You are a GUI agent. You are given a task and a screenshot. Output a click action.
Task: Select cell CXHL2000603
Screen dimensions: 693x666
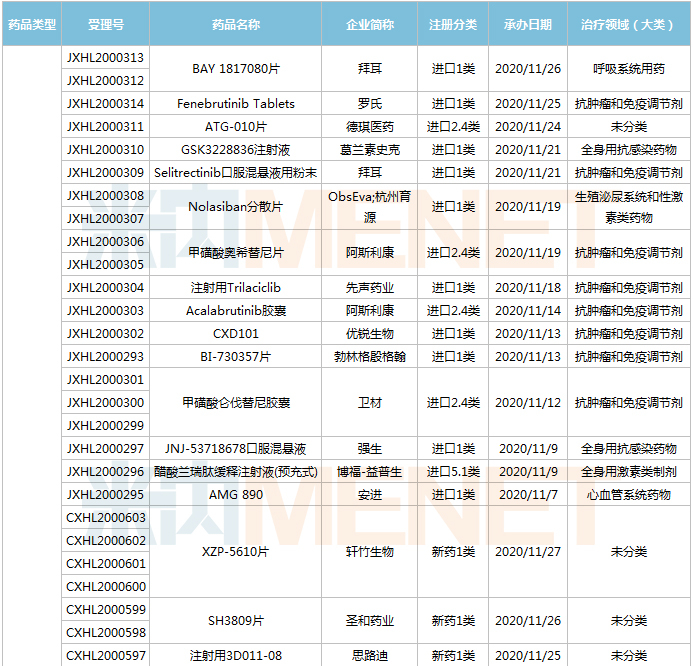[105, 517]
